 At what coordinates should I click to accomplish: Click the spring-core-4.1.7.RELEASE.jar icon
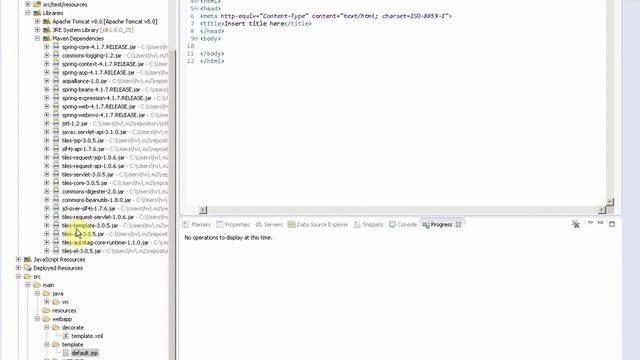click(x=56, y=47)
